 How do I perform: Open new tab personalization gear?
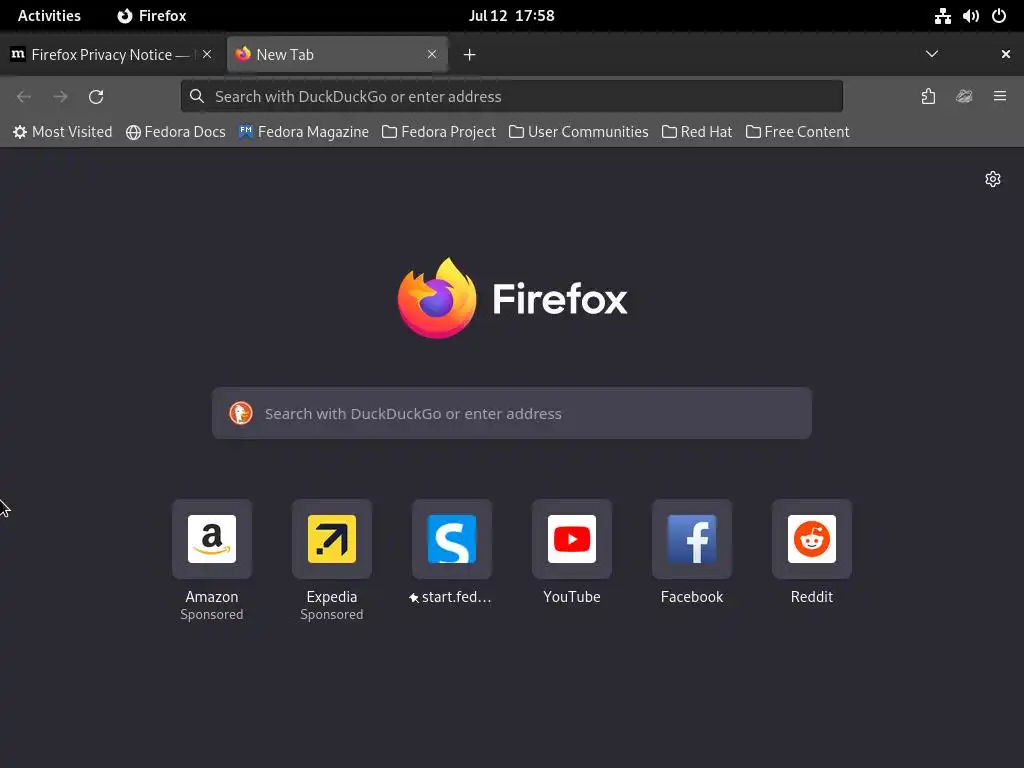(993, 179)
